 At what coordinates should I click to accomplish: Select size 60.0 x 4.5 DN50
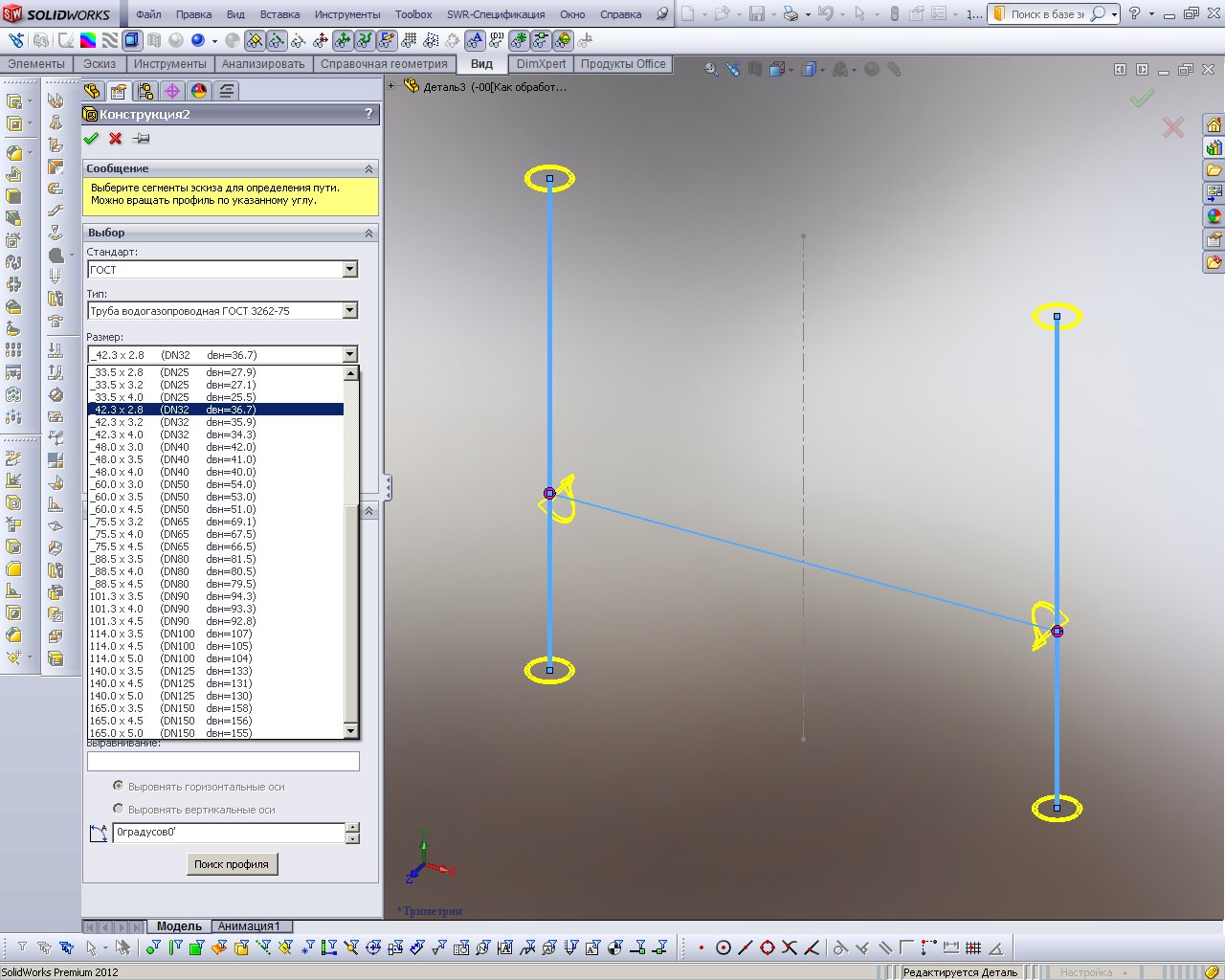[x=215, y=509]
